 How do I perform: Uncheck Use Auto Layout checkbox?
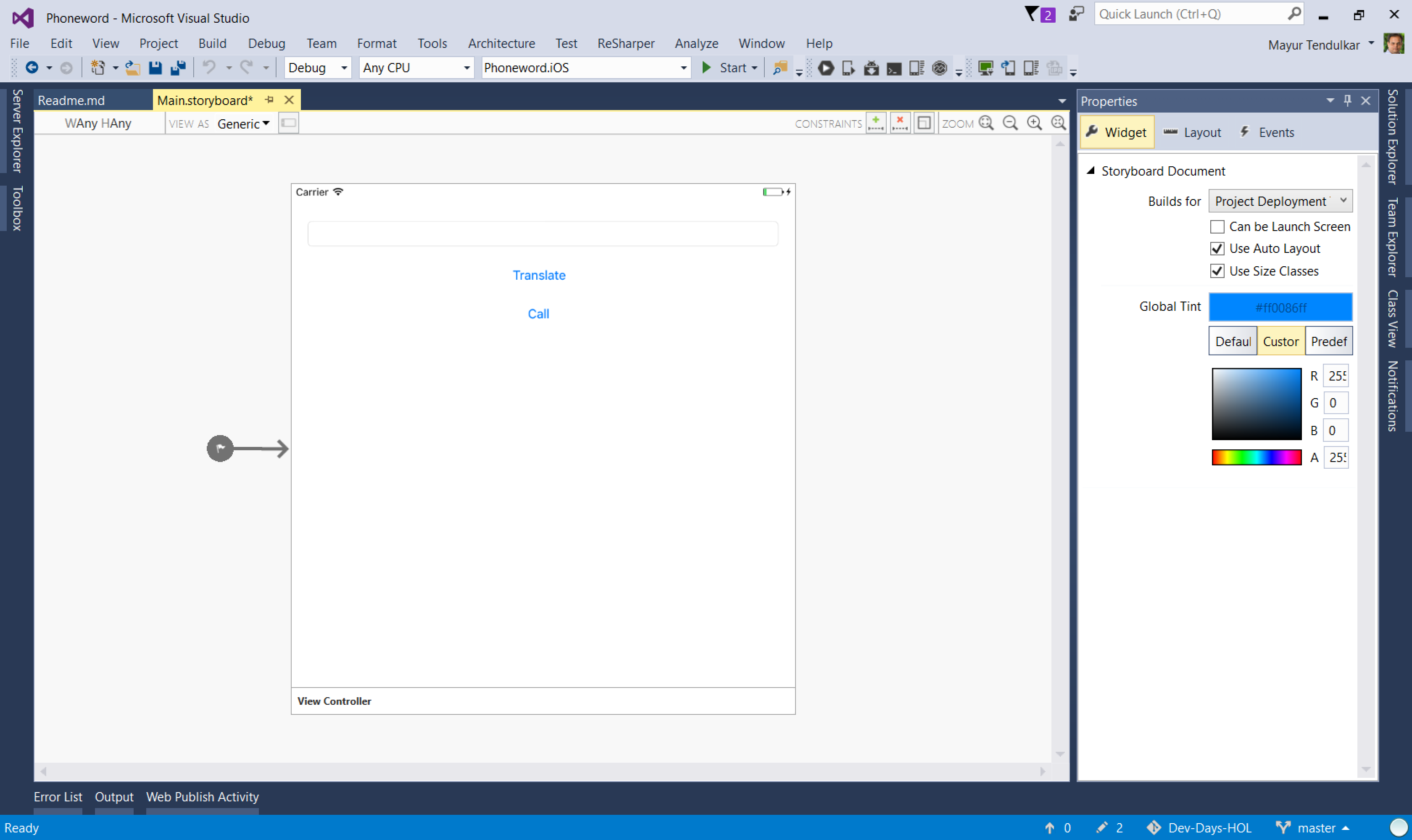point(1217,249)
